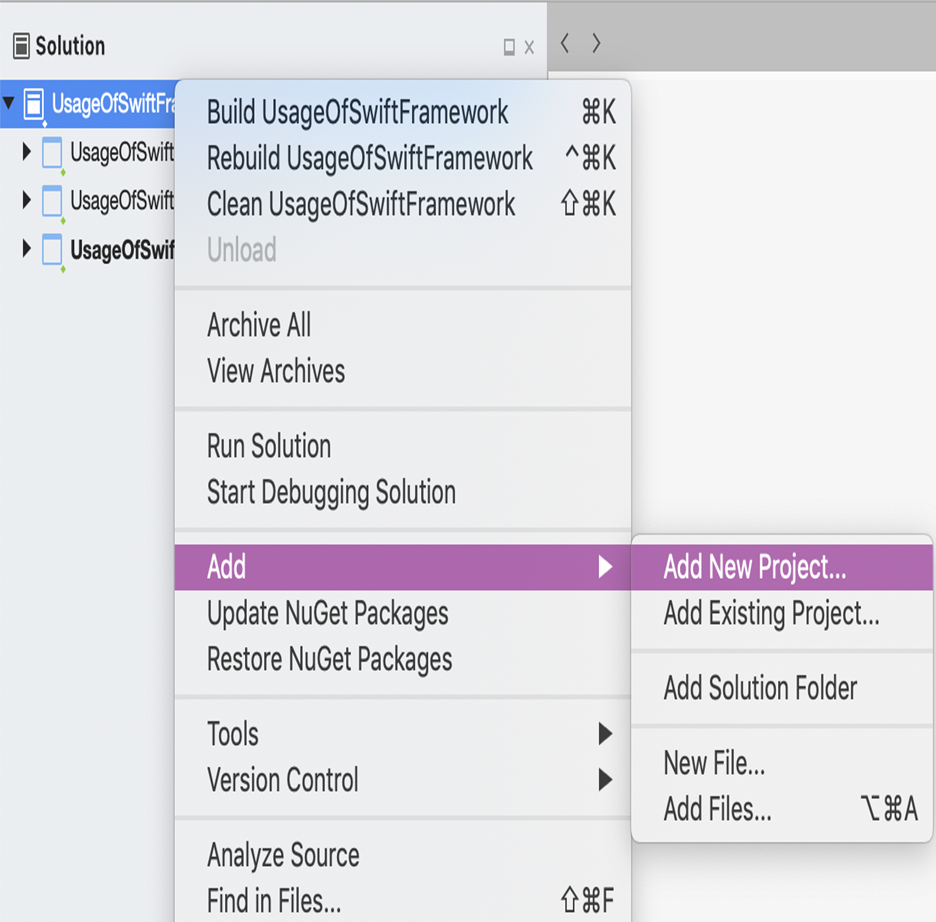The image size is (936, 922).
Task: Click the UsageOfSwiftFramework solution node icon
Action: (34, 104)
